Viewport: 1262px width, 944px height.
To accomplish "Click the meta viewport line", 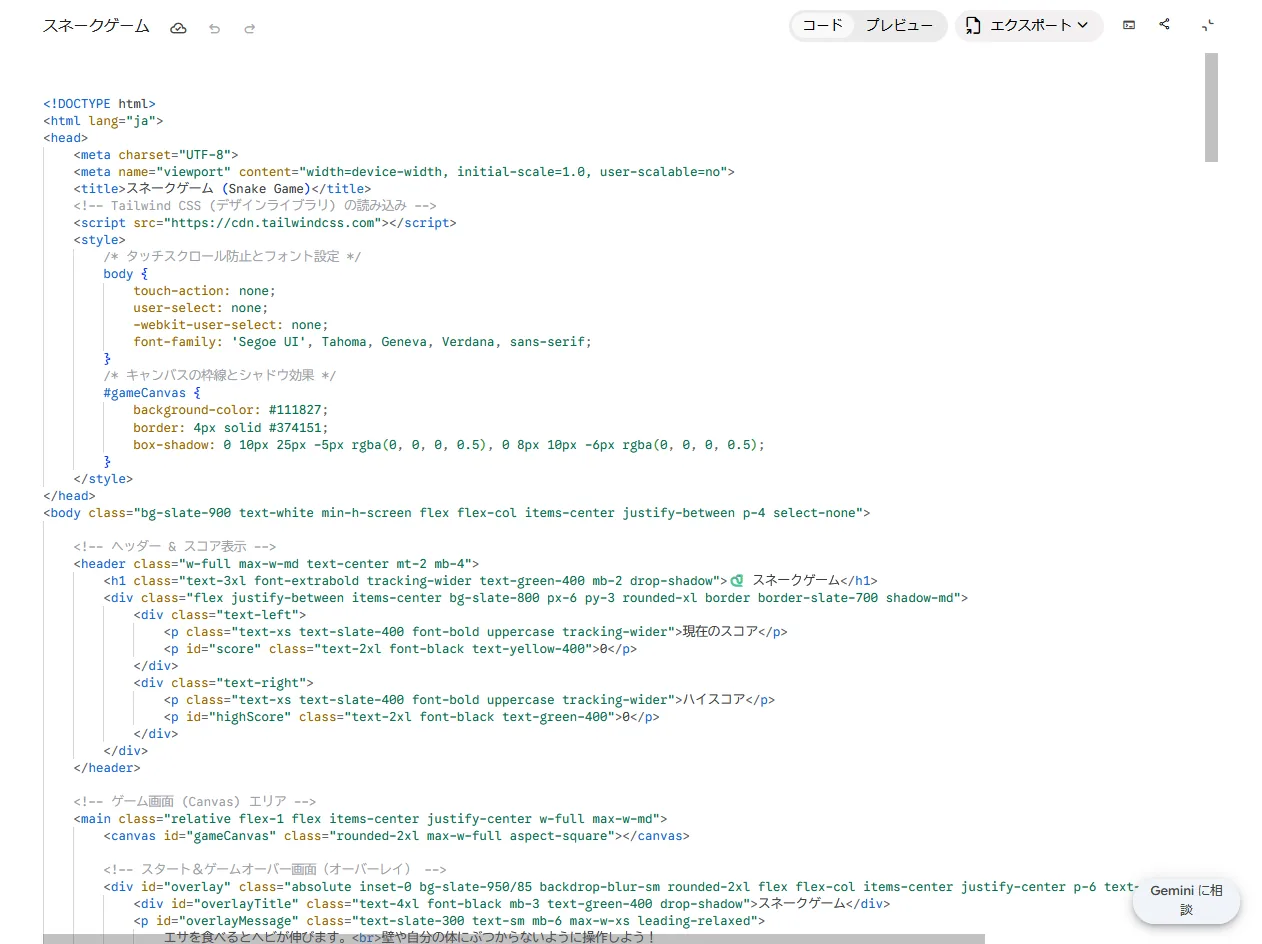I will point(404,171).
